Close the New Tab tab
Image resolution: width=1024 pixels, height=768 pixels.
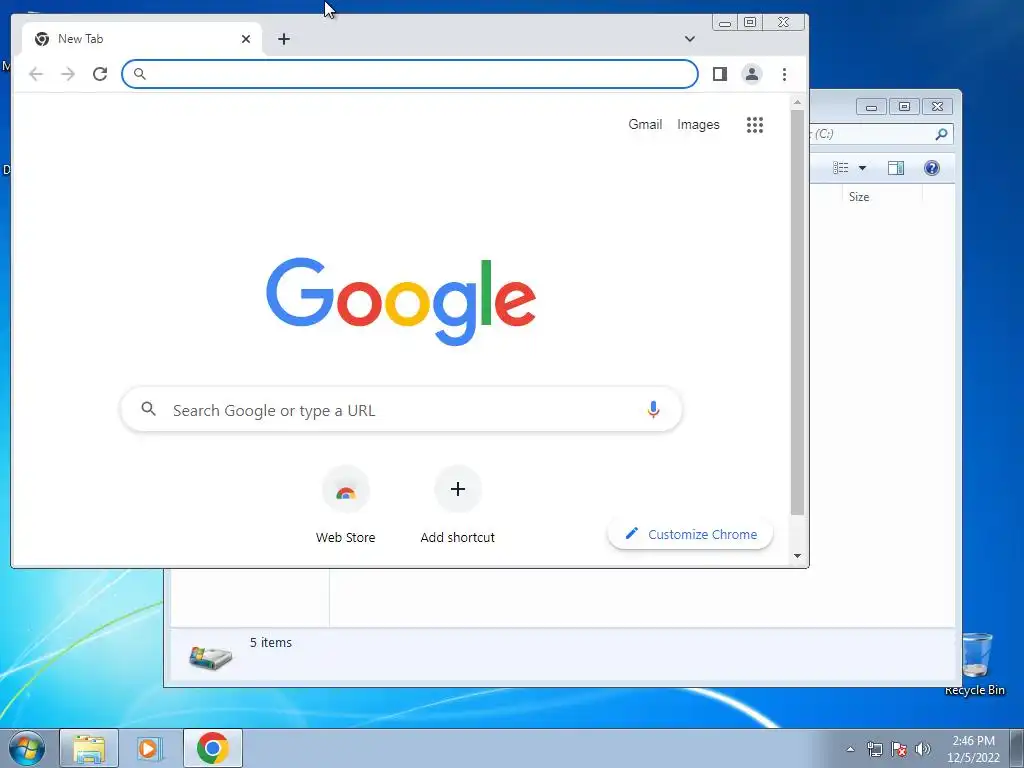coord(246,39)
